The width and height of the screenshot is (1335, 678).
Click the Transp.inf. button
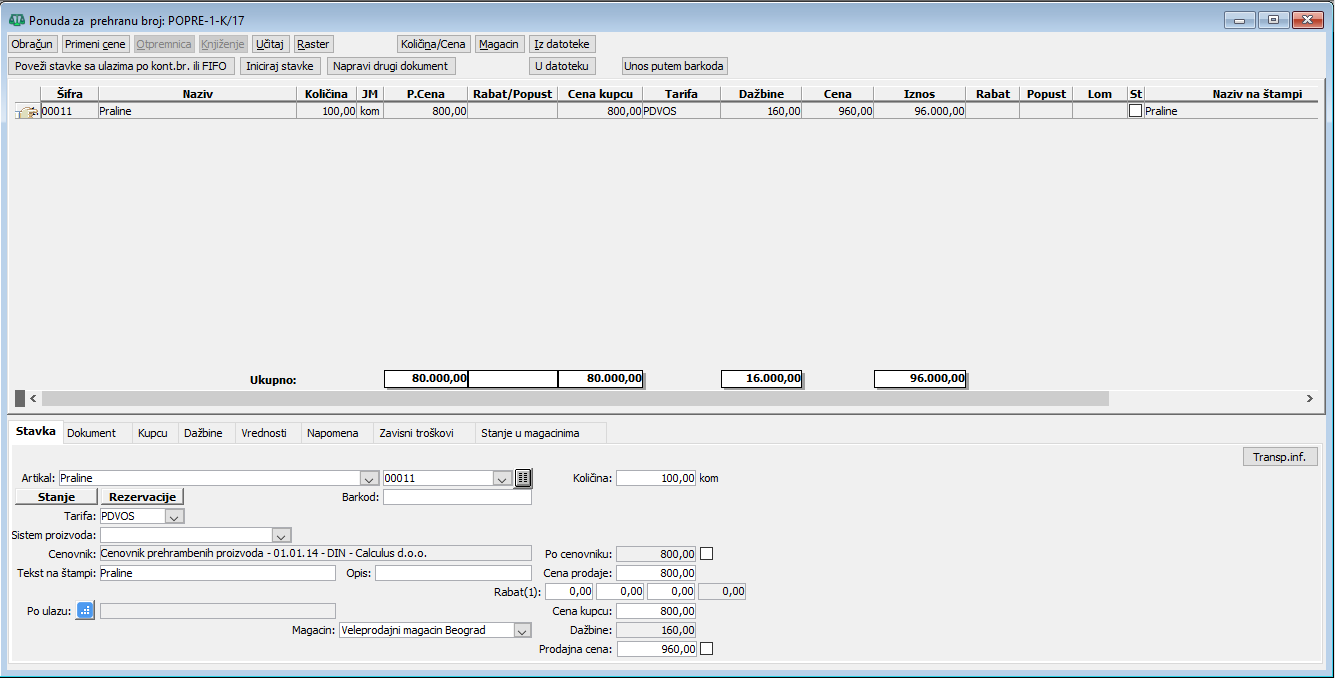coord(1279,457)
